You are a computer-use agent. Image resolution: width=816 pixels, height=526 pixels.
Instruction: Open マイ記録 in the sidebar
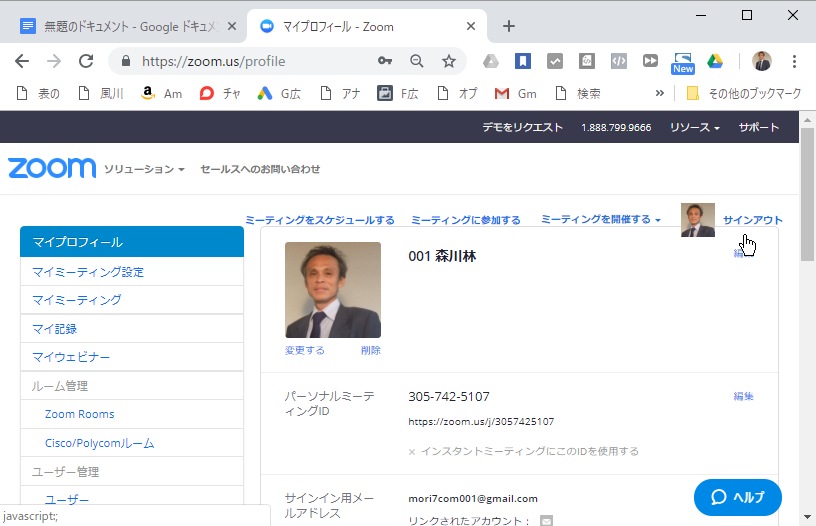click(x=55, y=328)
